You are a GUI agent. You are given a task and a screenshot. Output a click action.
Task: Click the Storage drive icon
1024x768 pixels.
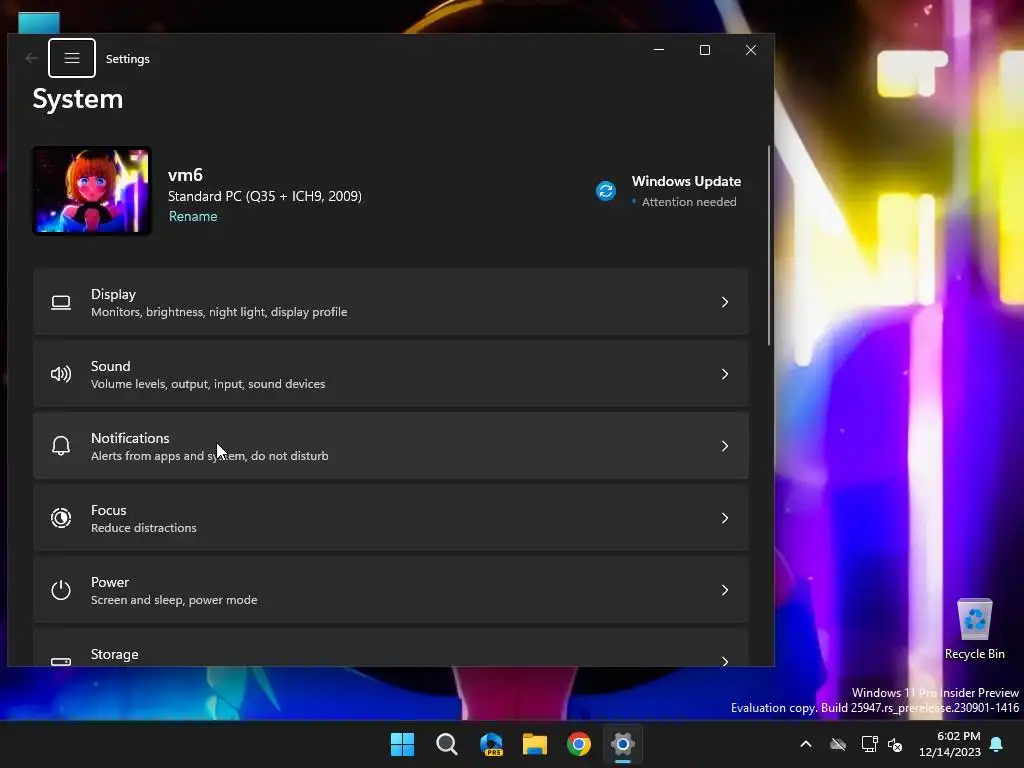click(x=61, y=661)
